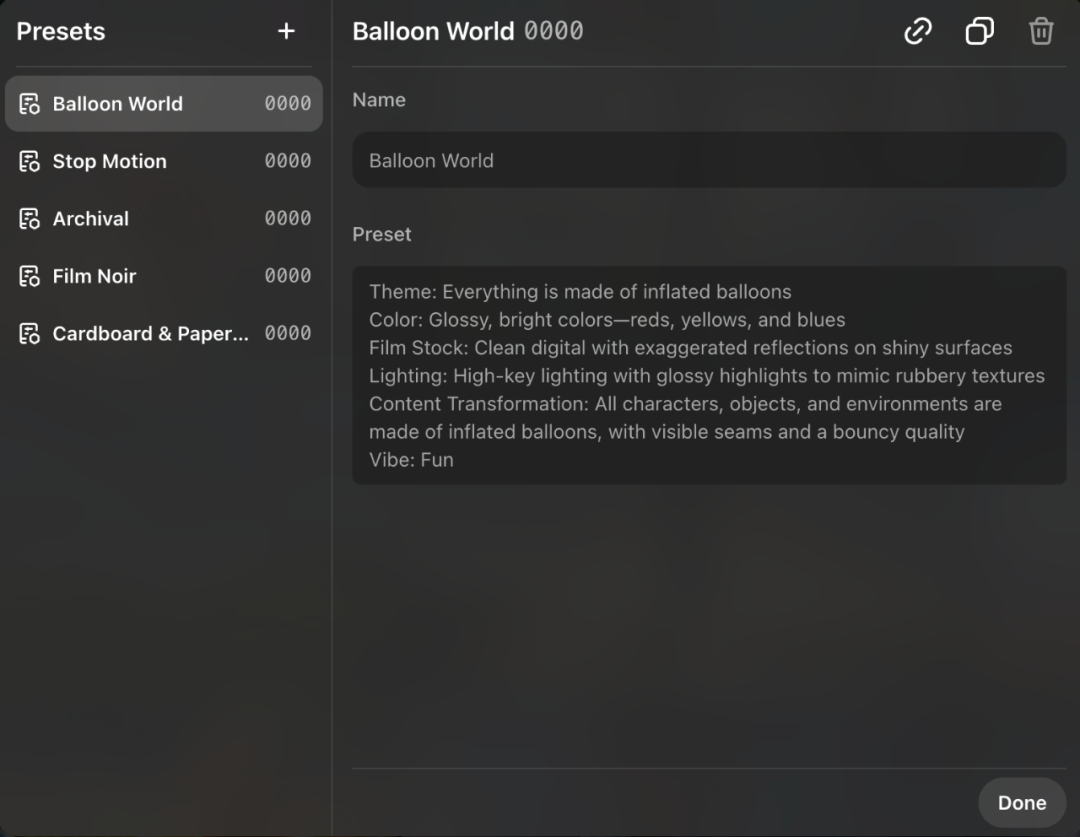1080x837 pixels.
Task: Open the Archival preset
Action: pyautogui.click(x=164, y=219)
